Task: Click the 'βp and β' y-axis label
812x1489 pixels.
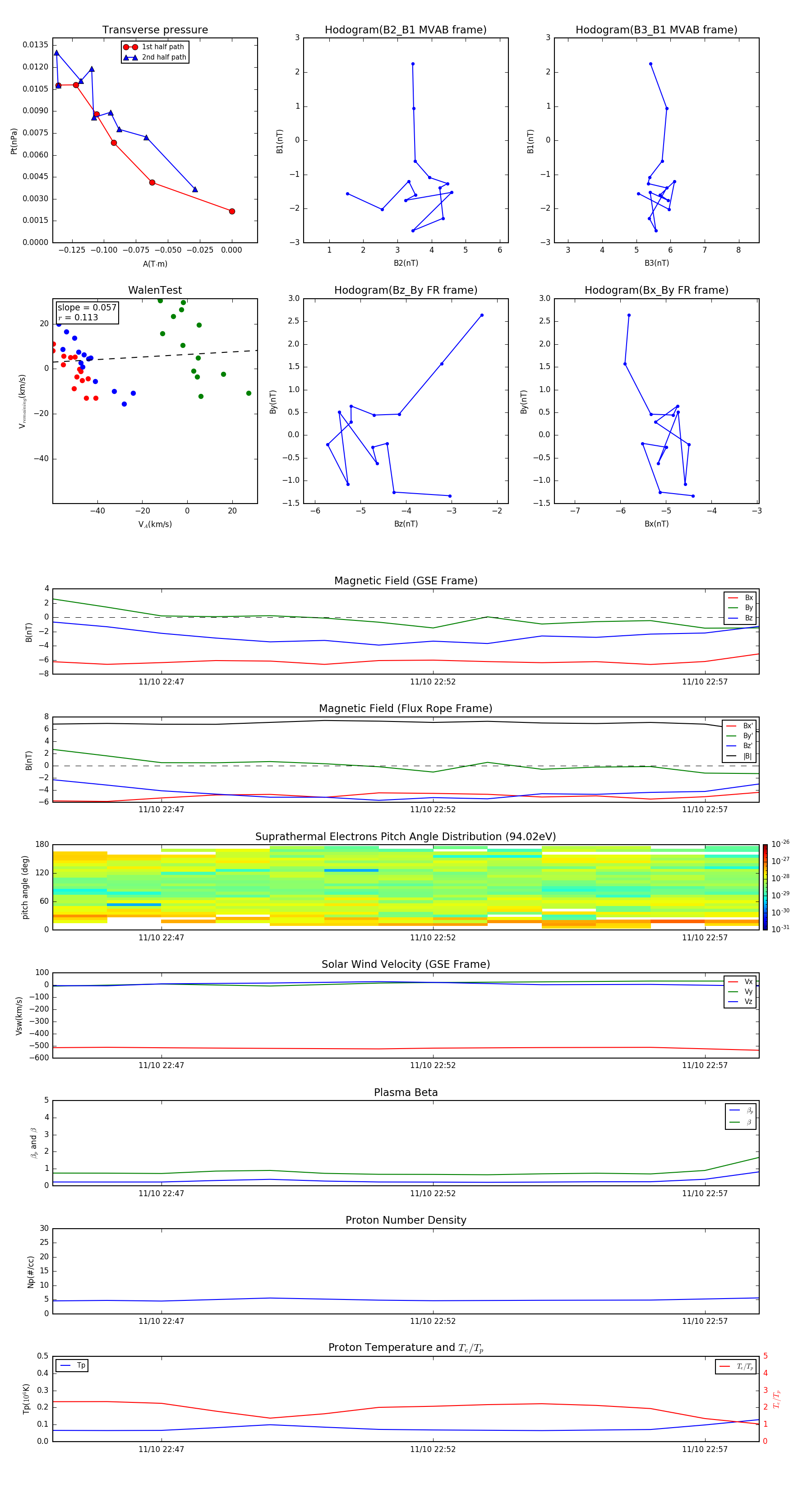Action: [x=34, y=1143]
